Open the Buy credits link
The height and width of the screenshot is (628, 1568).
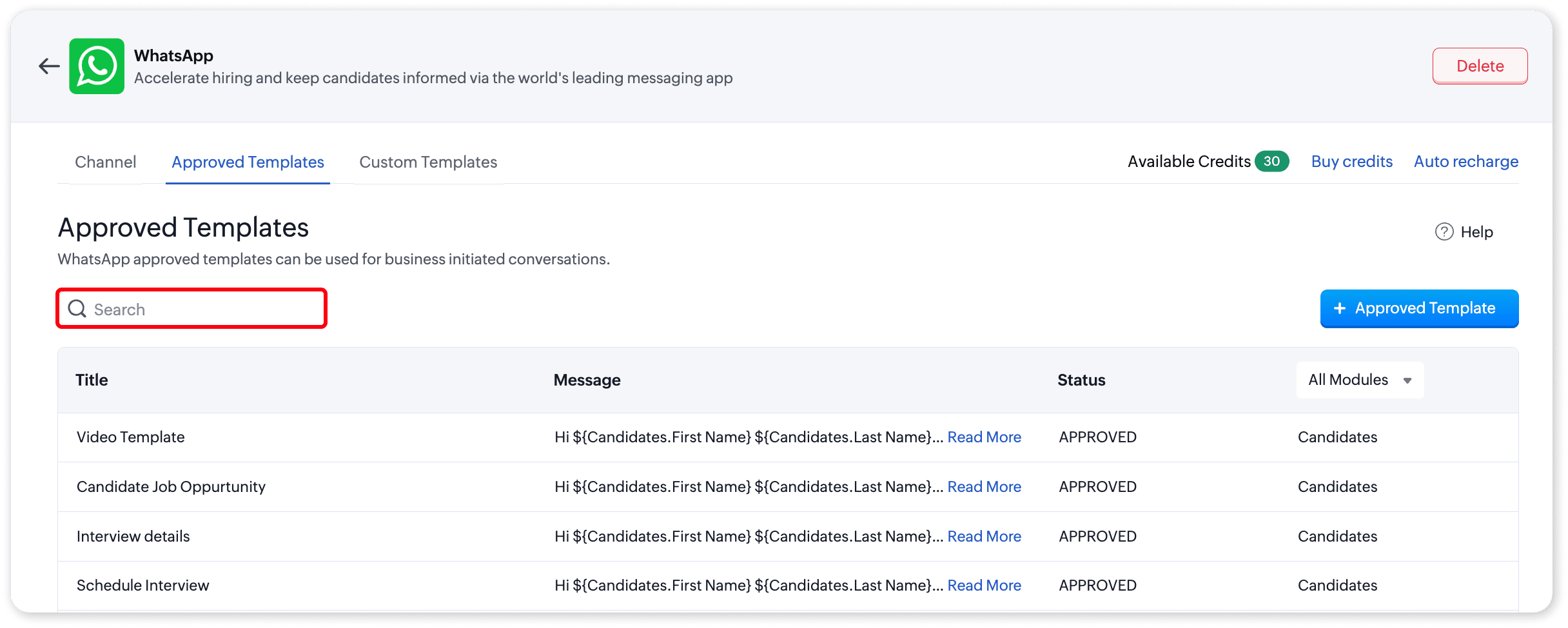(1351, 161)
